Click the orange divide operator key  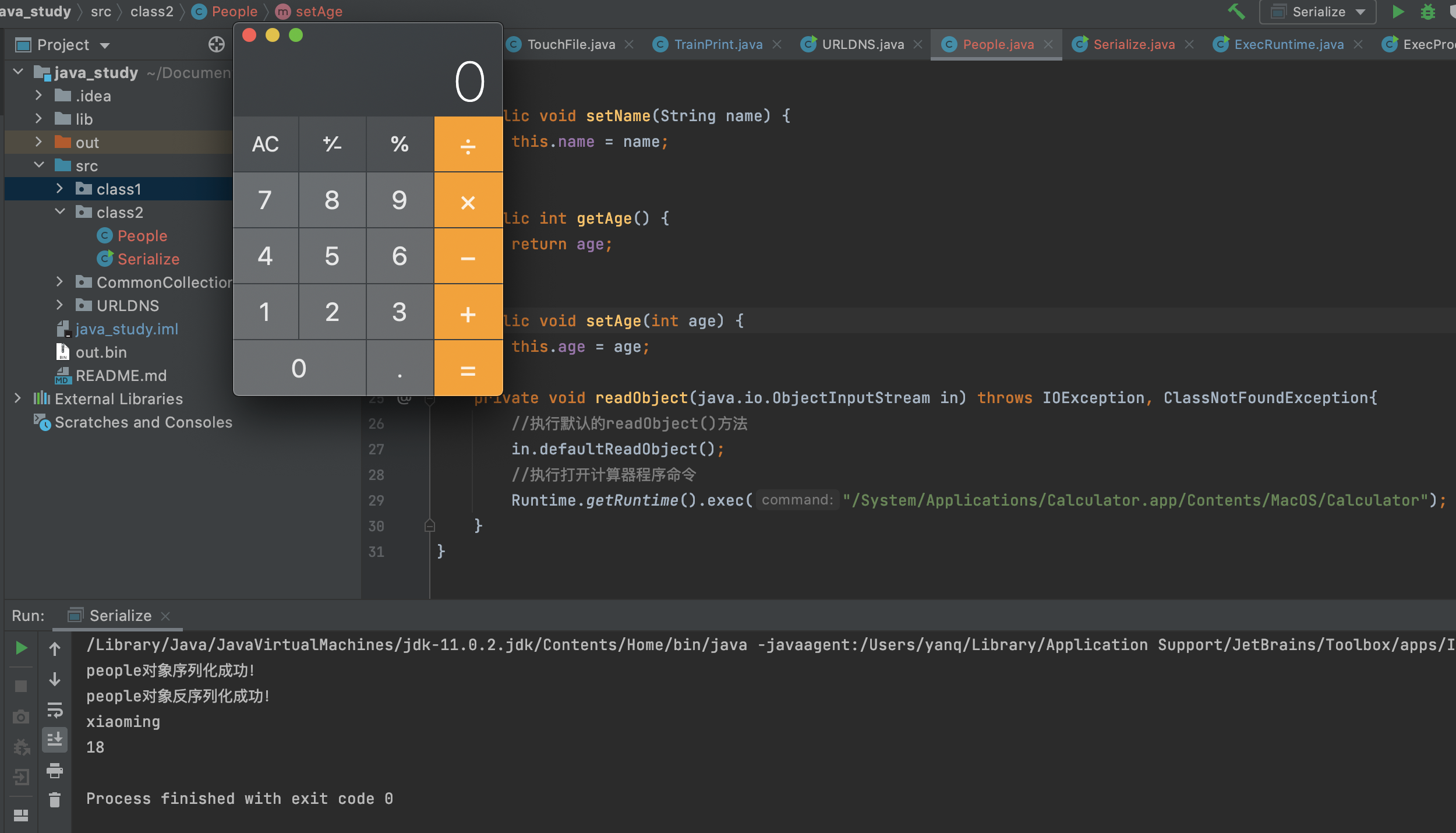[468, 144]
